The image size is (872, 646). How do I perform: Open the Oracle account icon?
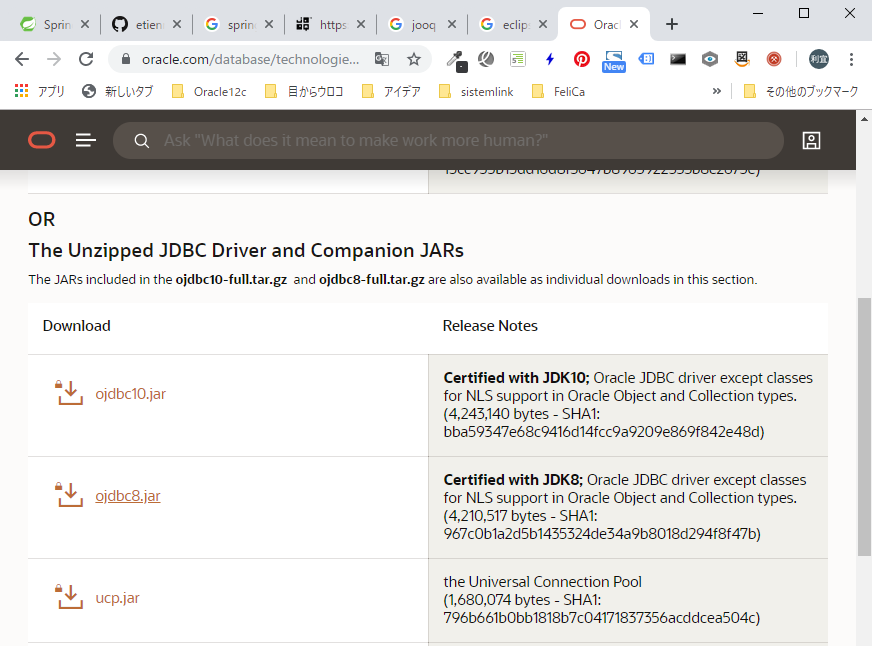point(811,141)
